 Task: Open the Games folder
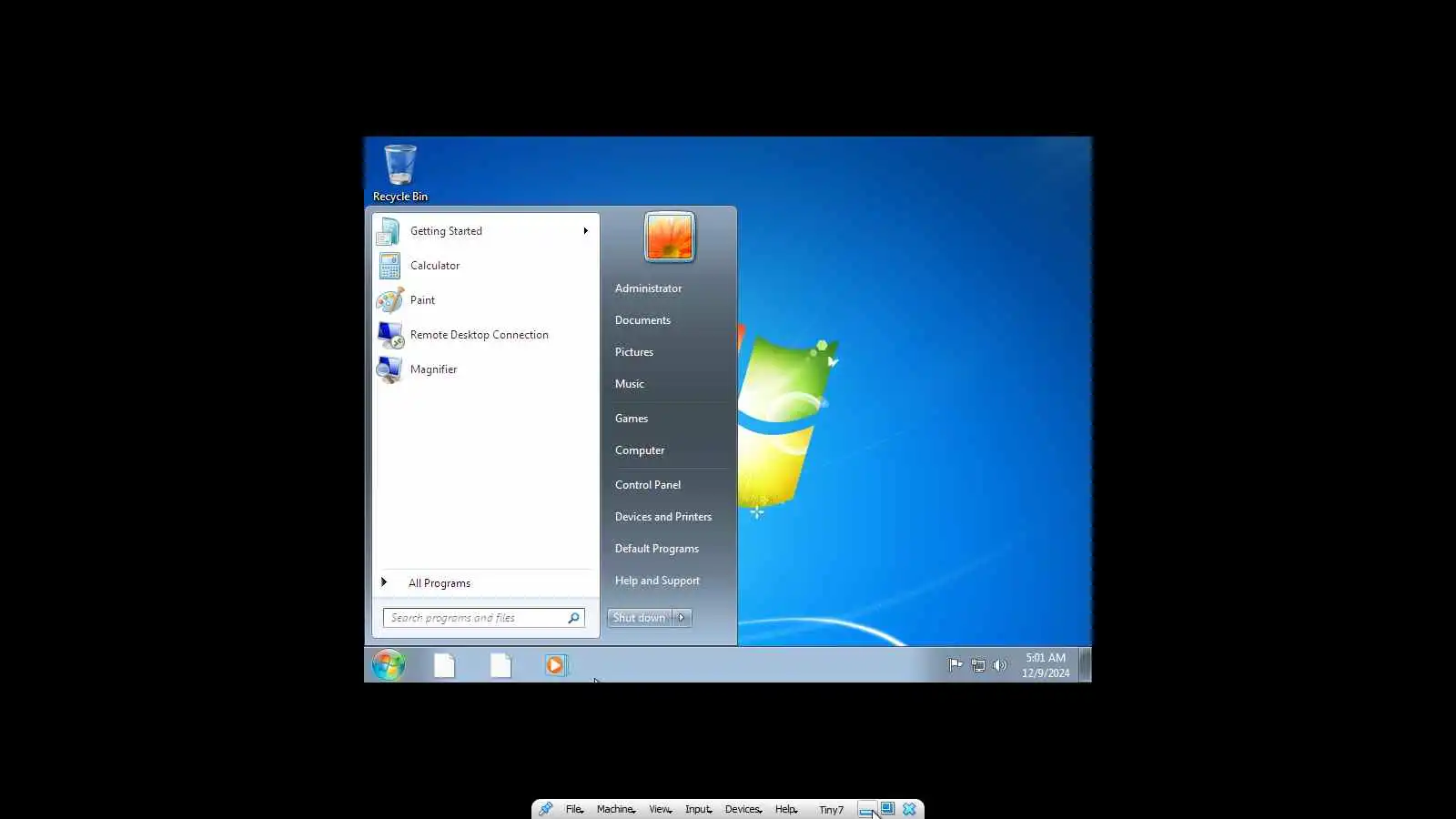click(x=632, y=419)
